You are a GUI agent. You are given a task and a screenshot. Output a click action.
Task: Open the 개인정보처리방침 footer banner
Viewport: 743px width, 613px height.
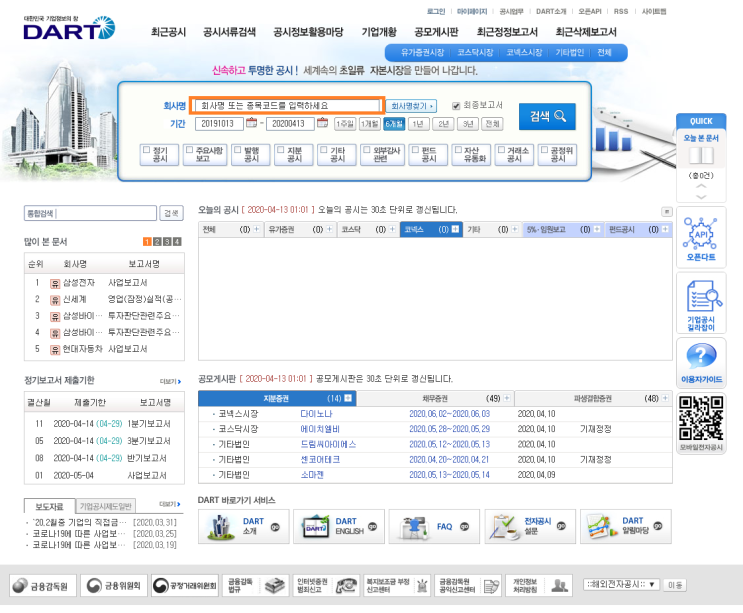(539, 586)
